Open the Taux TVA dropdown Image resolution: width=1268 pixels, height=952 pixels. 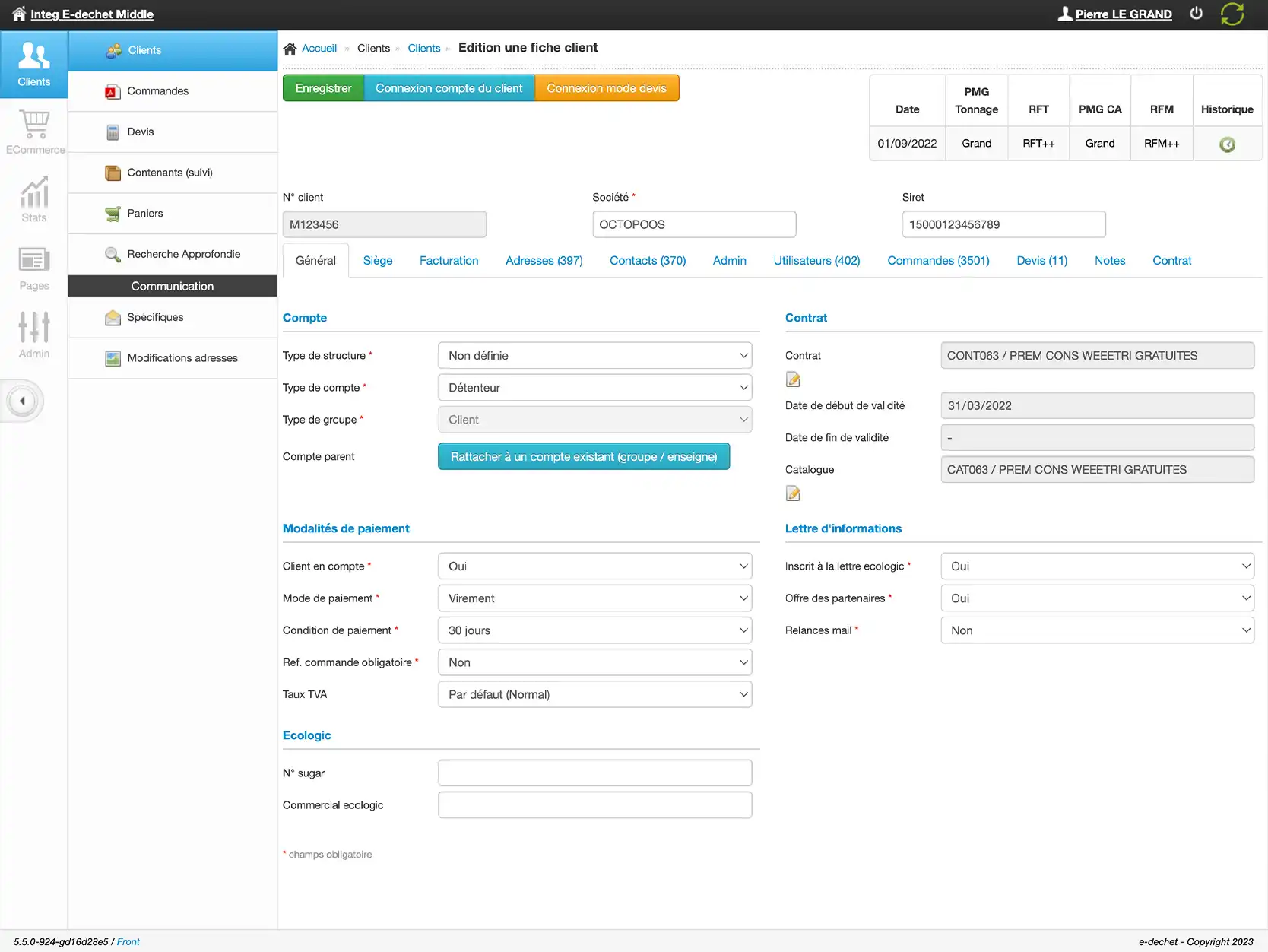594,693
